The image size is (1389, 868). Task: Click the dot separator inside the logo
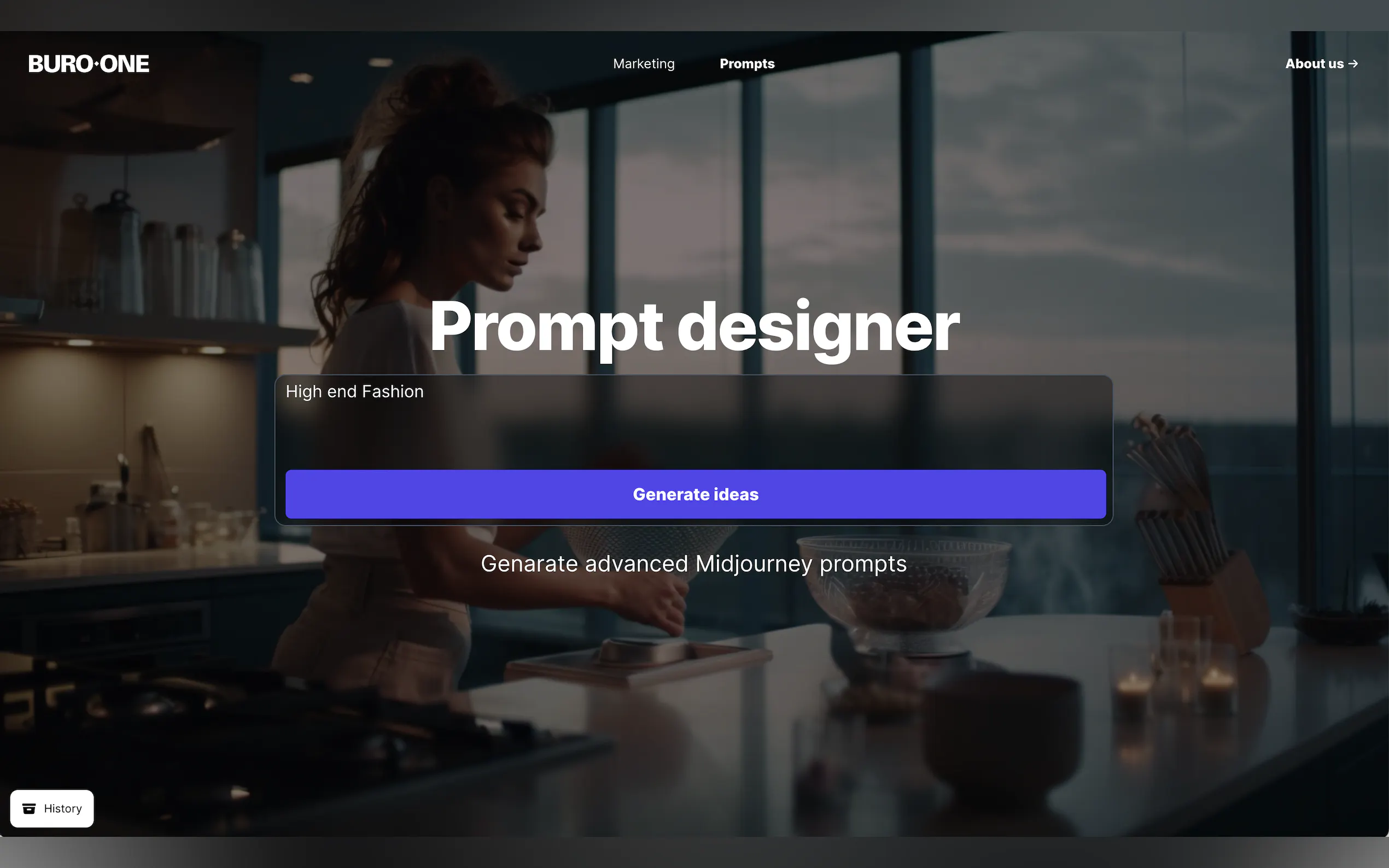coord(96,64)
